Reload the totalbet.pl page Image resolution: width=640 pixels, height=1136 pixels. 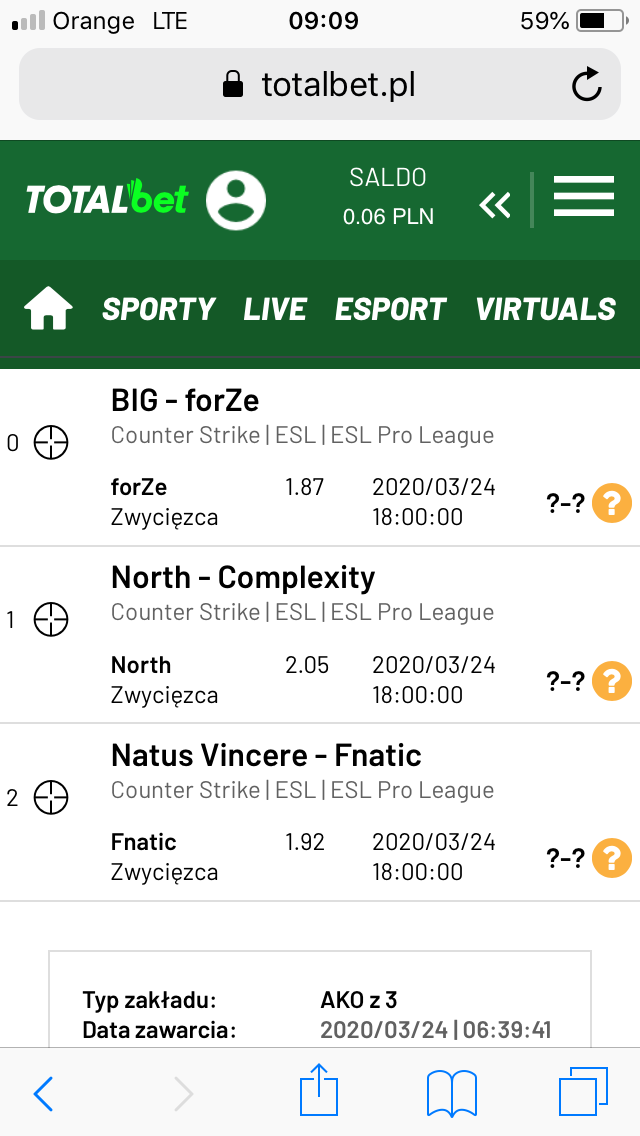pyautogui.click(x=586, y=85)
